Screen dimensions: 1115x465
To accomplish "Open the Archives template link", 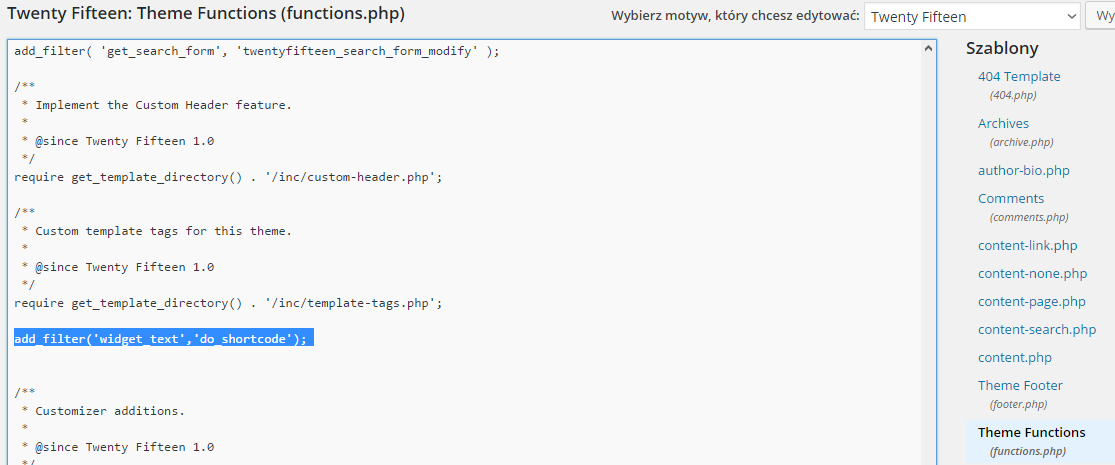I will [1003, 123].
